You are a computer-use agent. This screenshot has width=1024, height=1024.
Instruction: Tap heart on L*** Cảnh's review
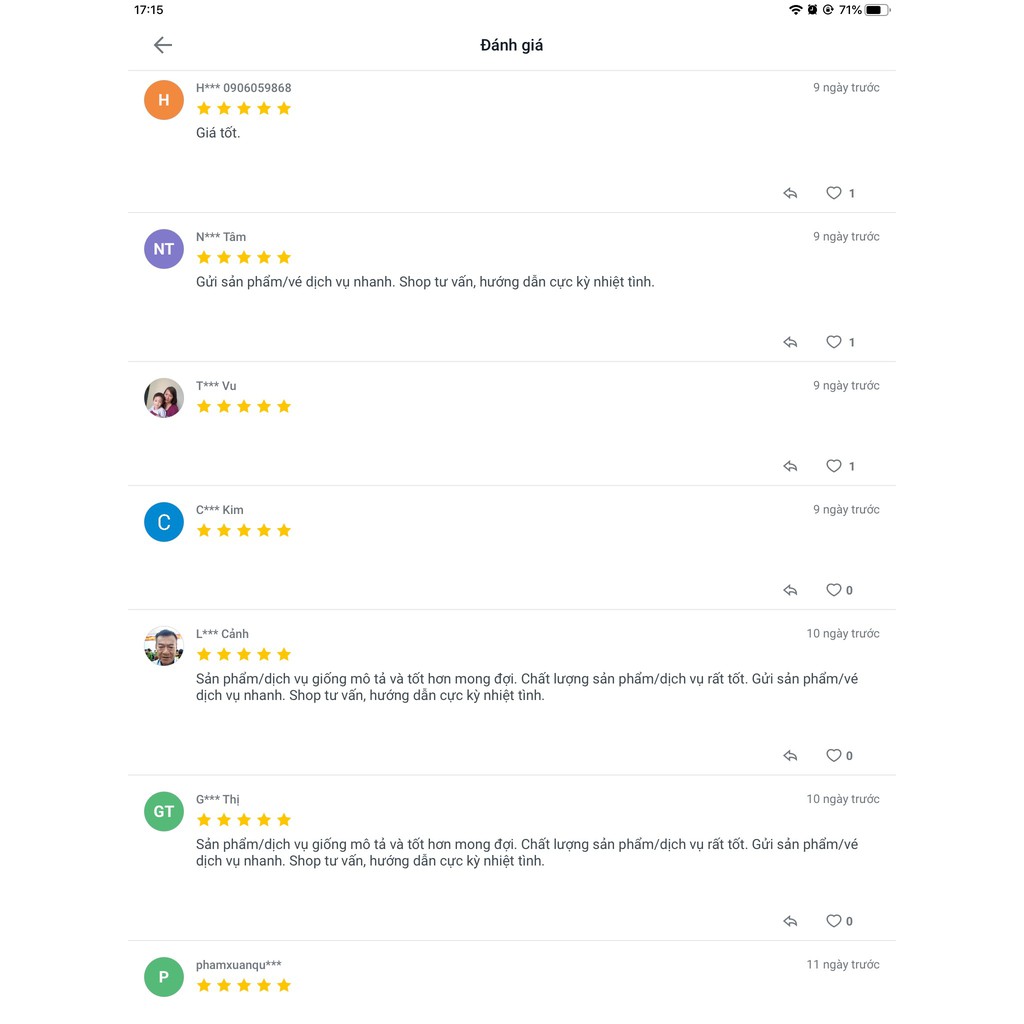(x=834, y=756)
